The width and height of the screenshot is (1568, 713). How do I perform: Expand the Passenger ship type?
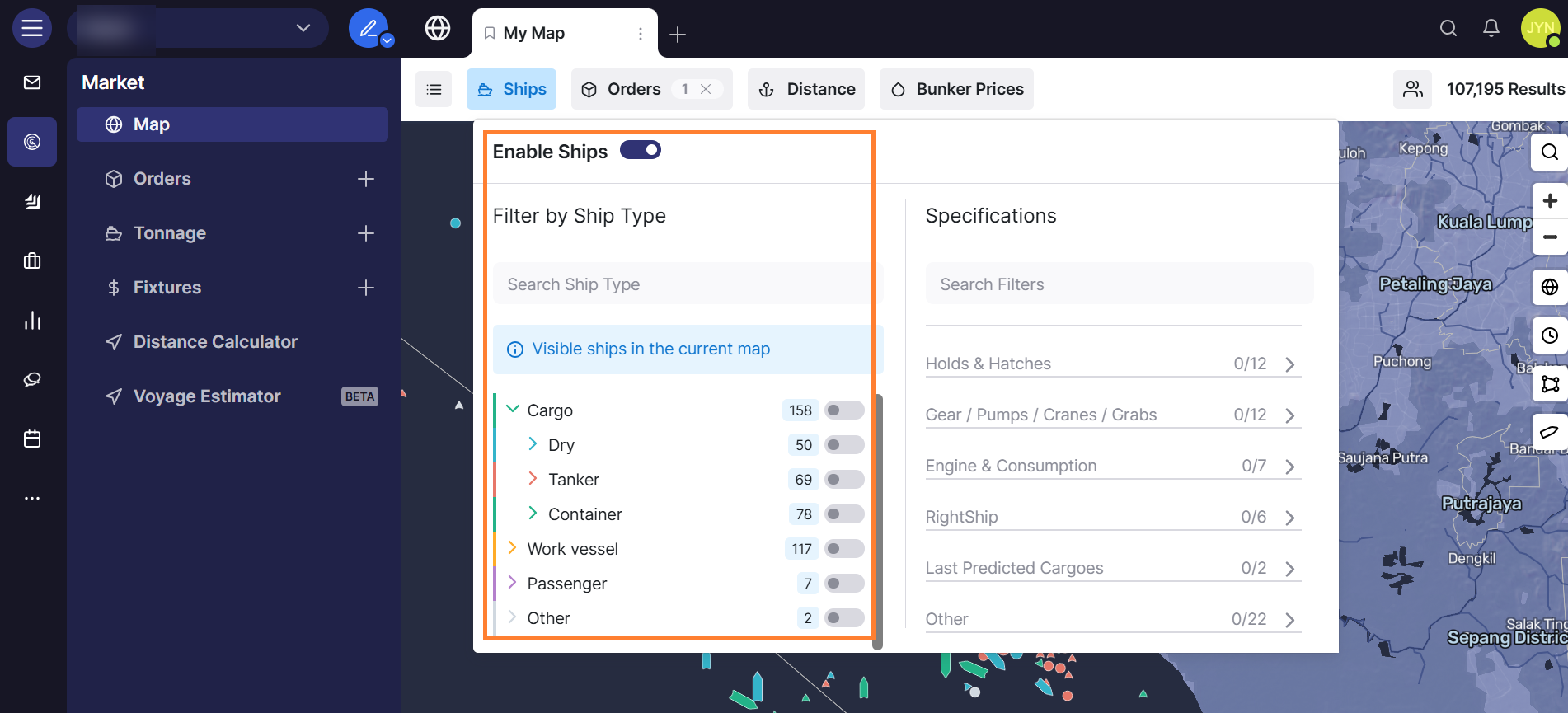(513, 583)
